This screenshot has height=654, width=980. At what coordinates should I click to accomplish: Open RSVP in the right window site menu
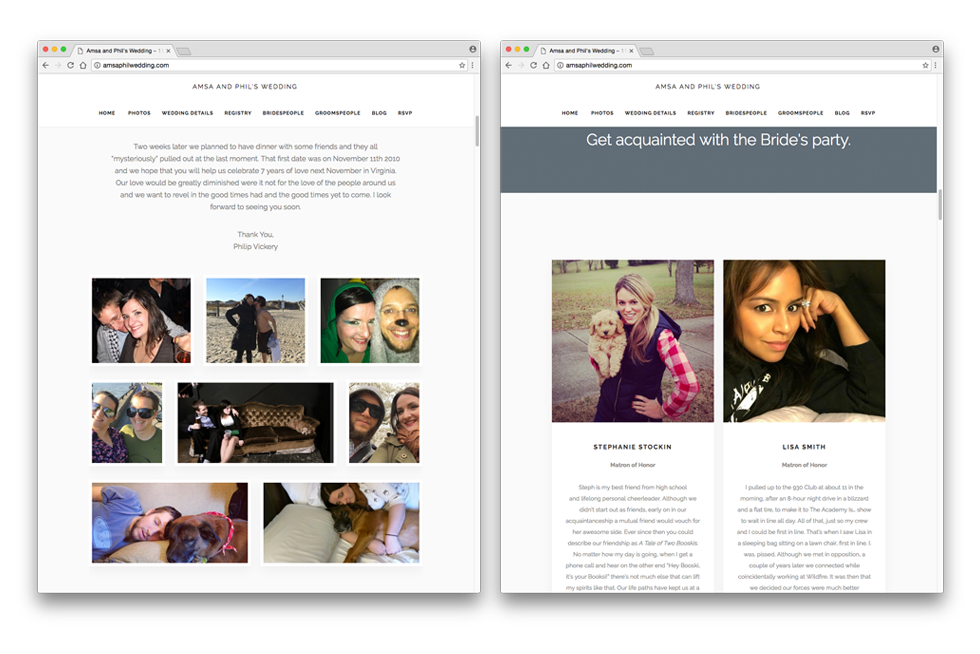click(x=868, y=113)
